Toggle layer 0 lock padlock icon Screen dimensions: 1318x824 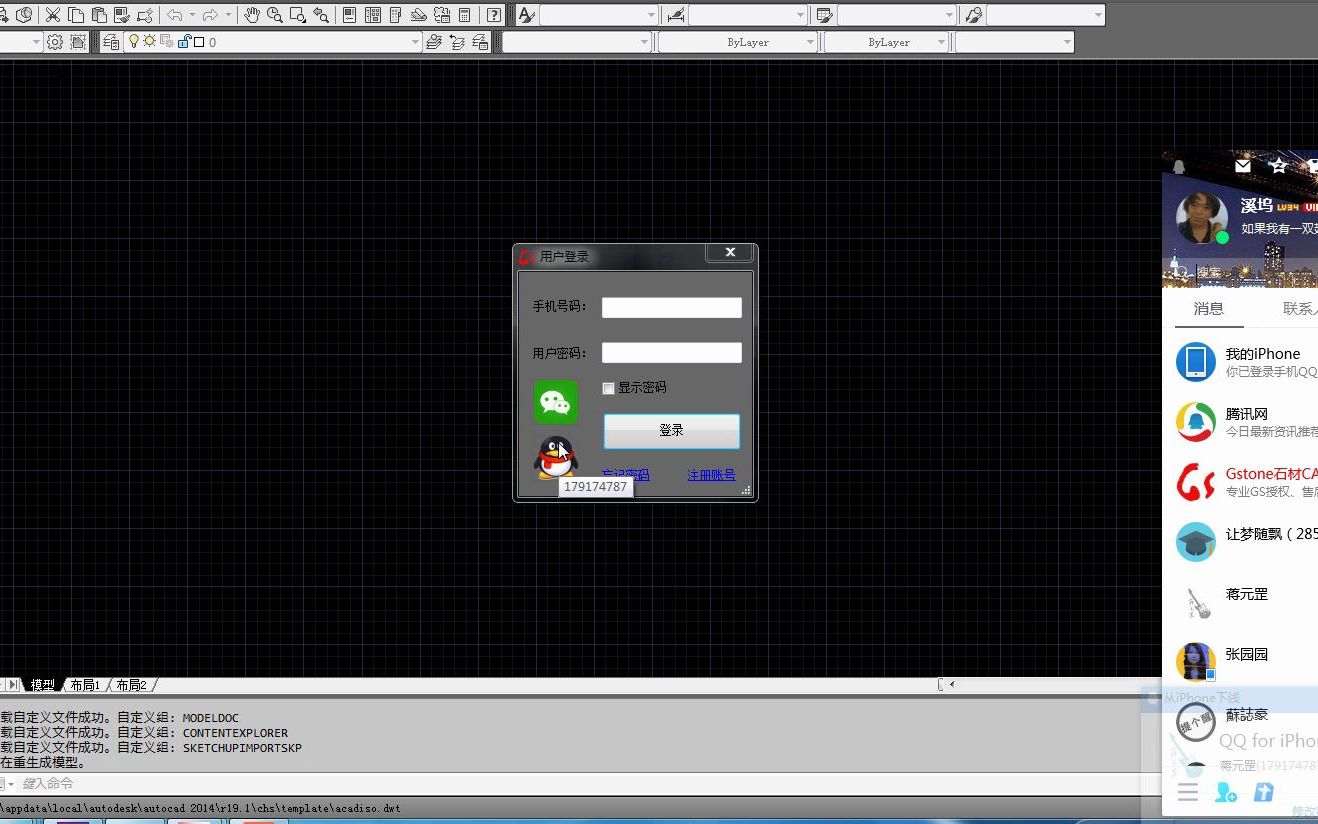click(184, 42)
